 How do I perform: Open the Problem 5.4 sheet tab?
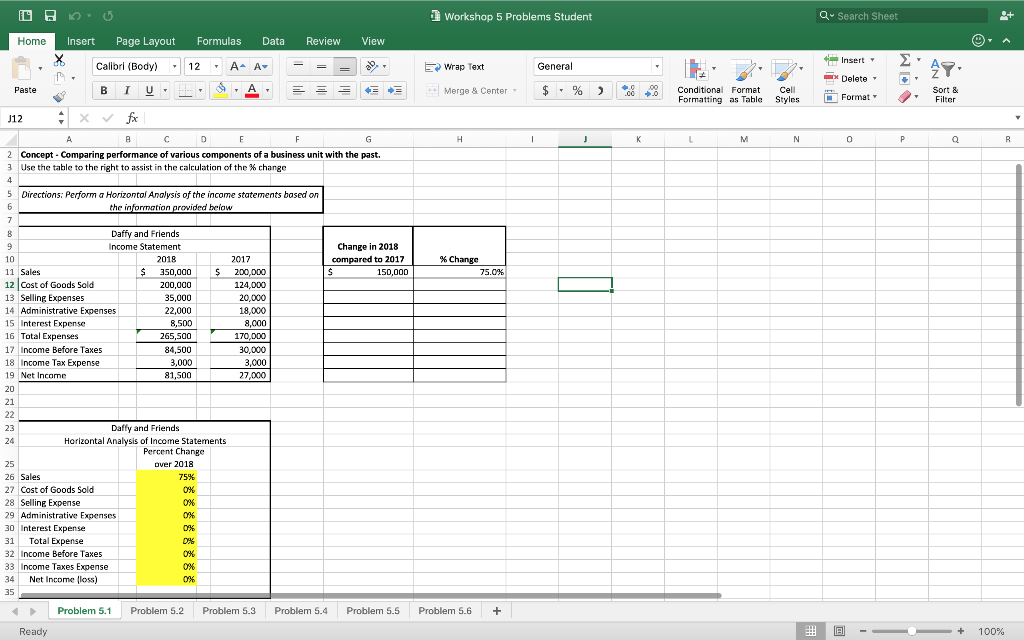(302, 610)
